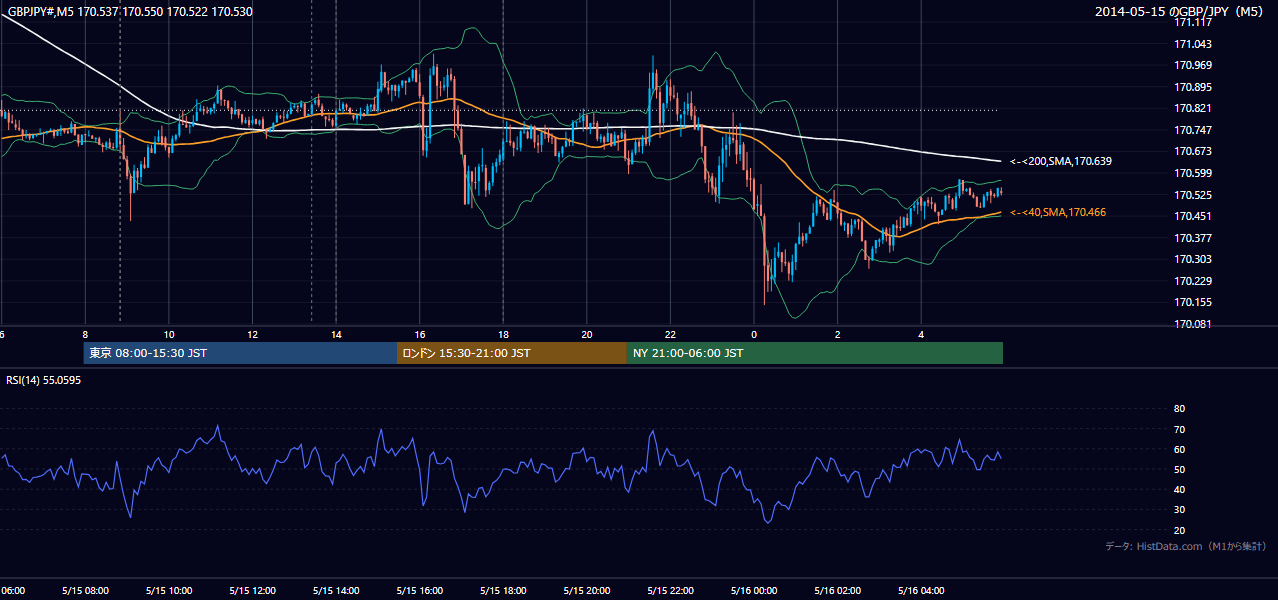Image resolution: width=1278 pixels, height=600 pixels.
Task: Click price axis label 171.043
Action: coord(1193,44)
